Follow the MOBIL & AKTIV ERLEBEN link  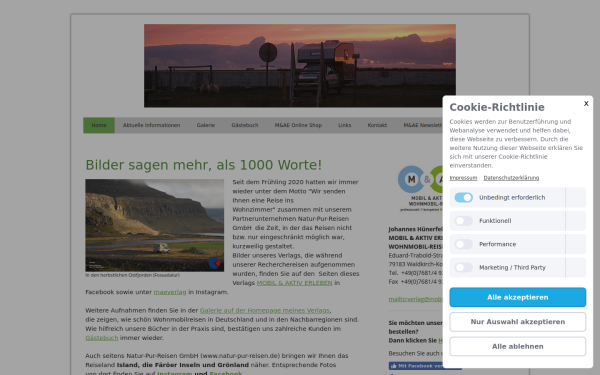(x=294, y=283)
